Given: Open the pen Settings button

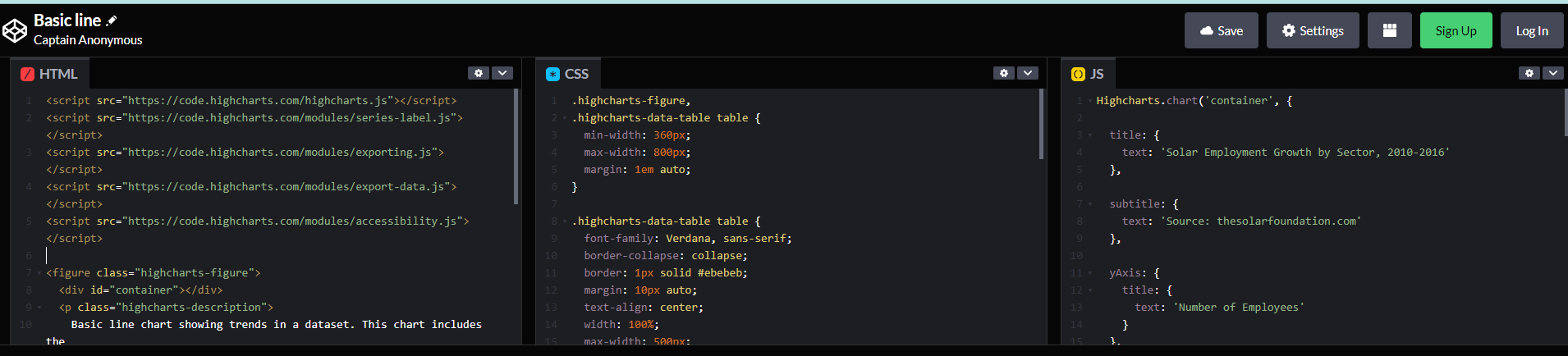Looking at the screenshot, I should tap(1313, 30).
